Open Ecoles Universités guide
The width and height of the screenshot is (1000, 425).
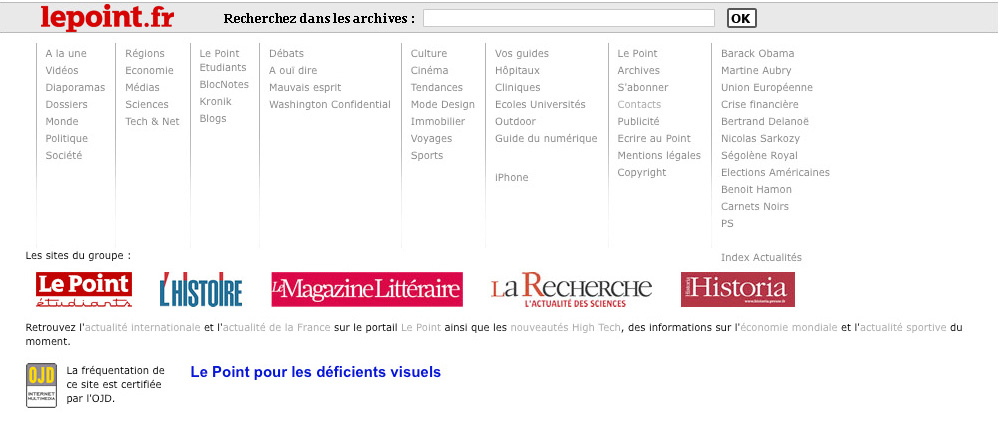540,105
